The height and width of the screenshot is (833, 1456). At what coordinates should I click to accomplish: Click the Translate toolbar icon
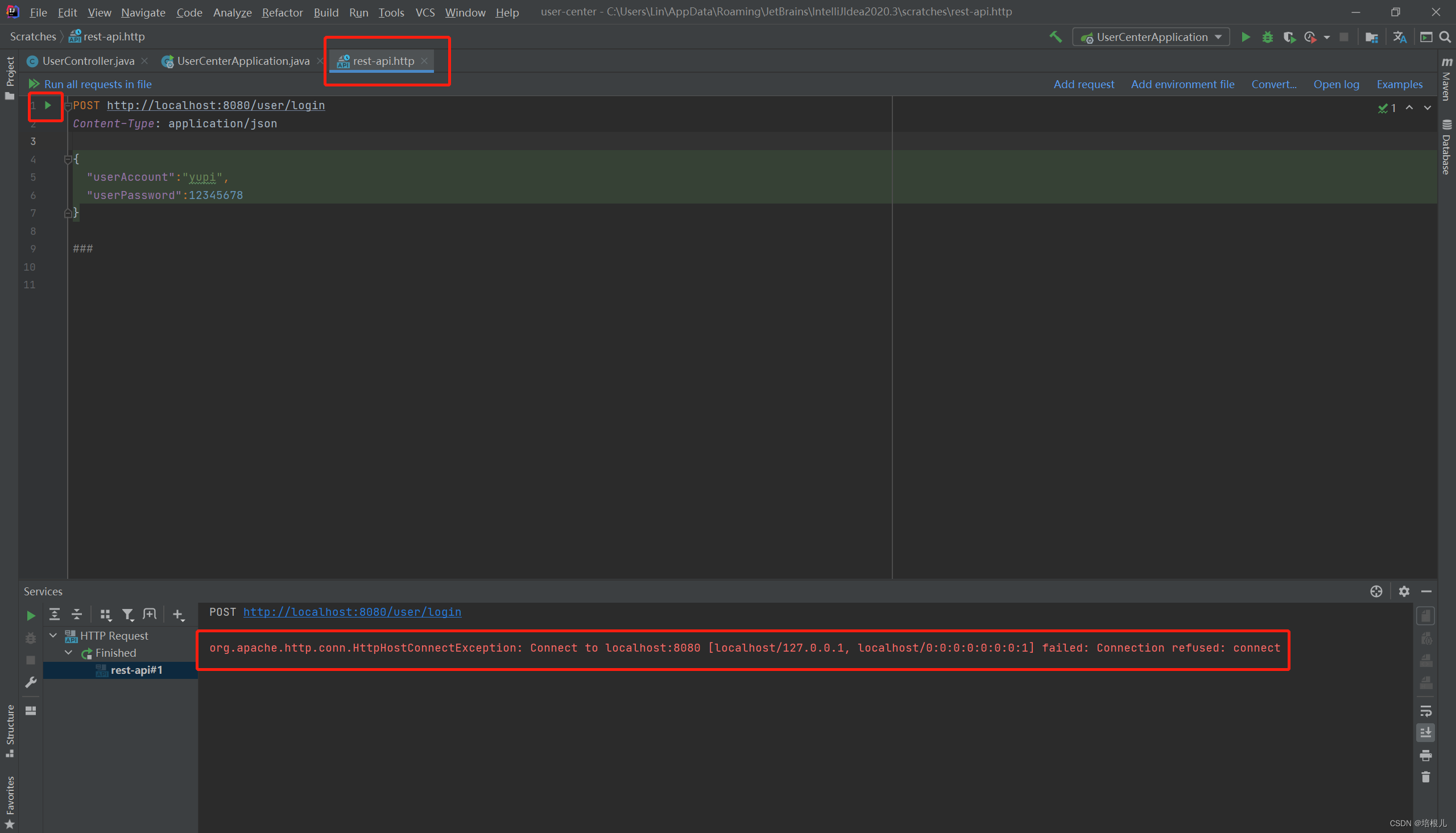[1399, 37]
